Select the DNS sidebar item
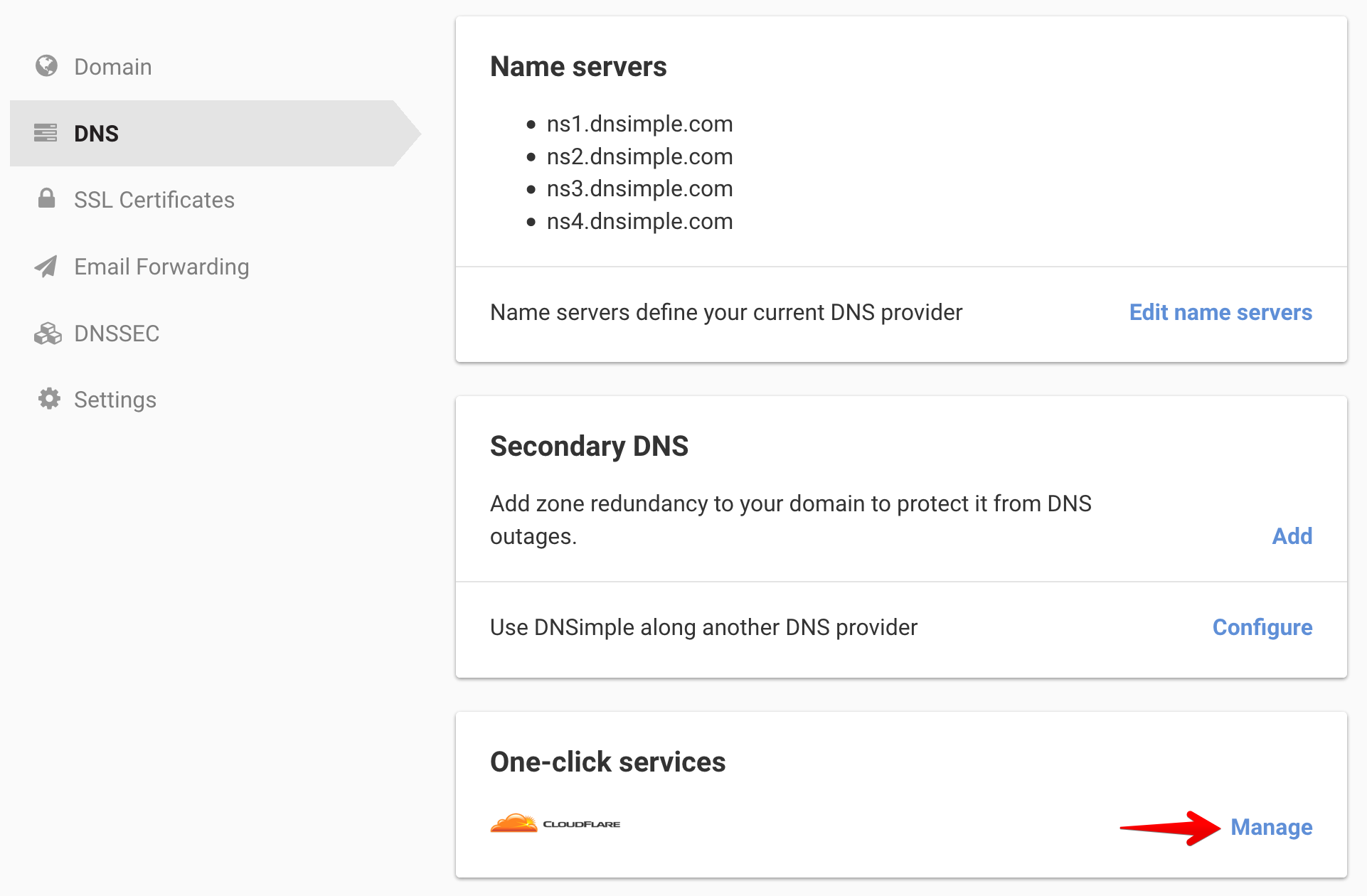The image size is (1367, 896). click(x=97, y=134)
